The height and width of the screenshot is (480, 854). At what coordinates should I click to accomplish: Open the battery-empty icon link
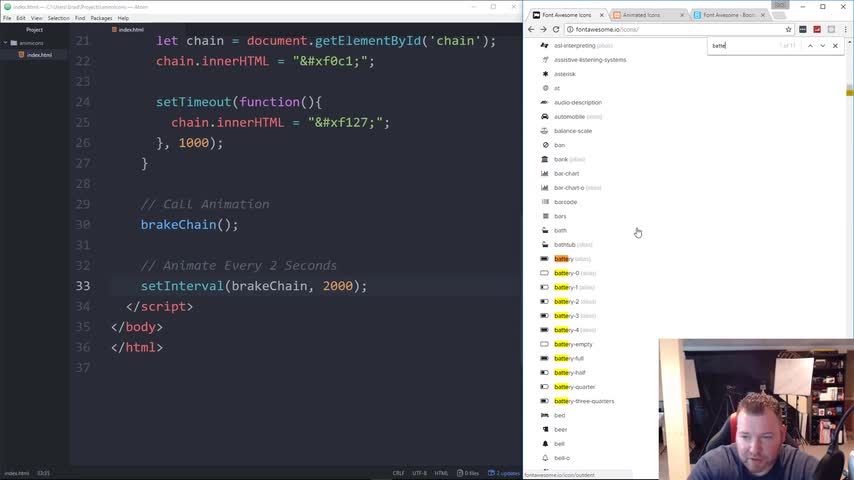(574, 344)
